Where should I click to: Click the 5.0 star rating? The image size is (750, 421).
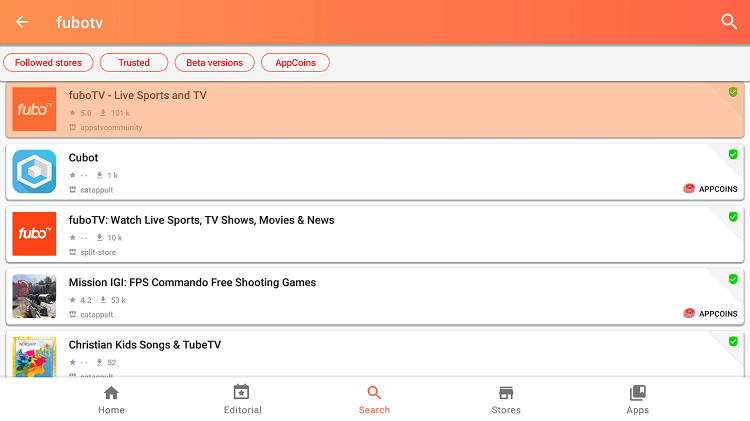click(86, 113)
